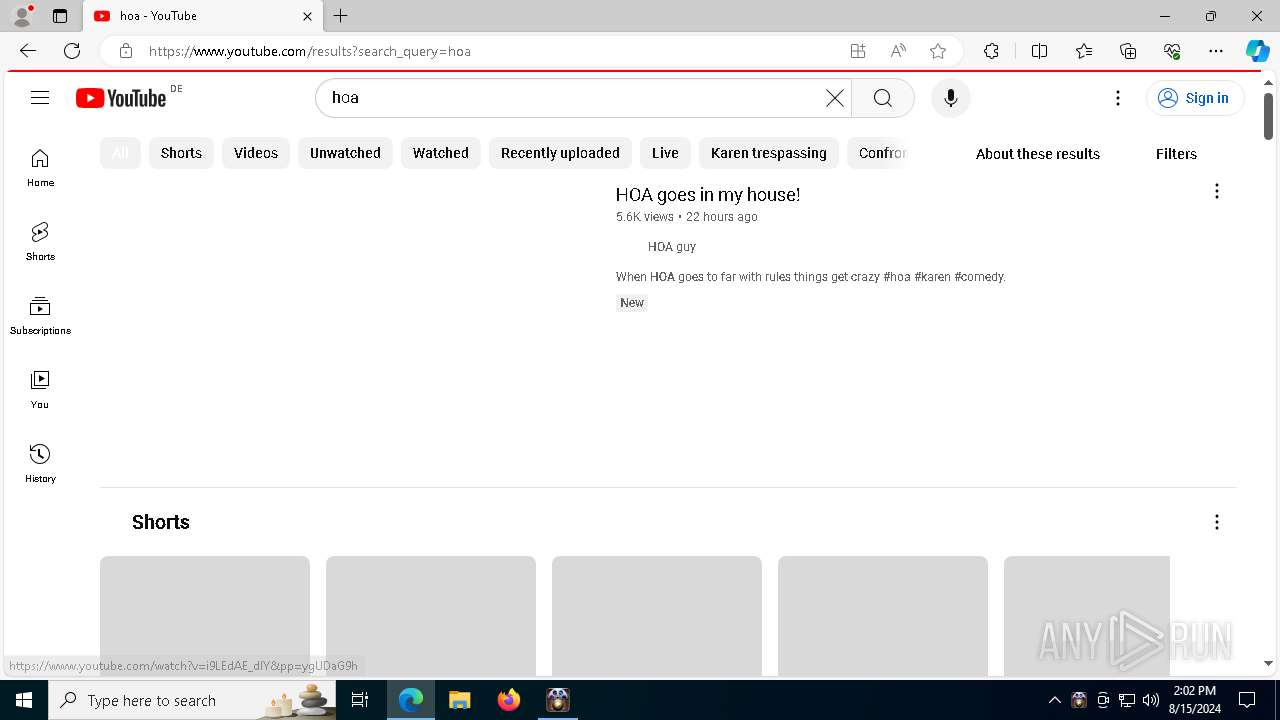Viewport: 1280px width, 720px height.
Task: Click the browser address bar URL
Action: [x=310, y=51]
